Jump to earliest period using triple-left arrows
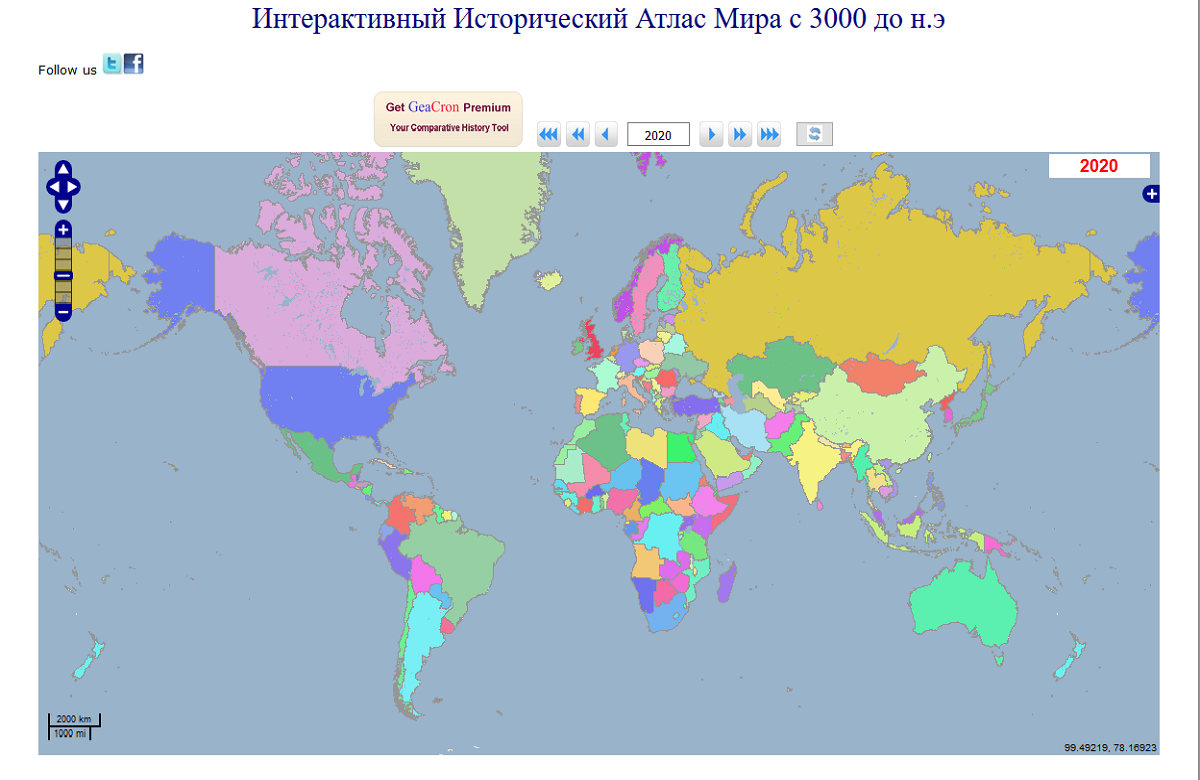 pos(548,133)
